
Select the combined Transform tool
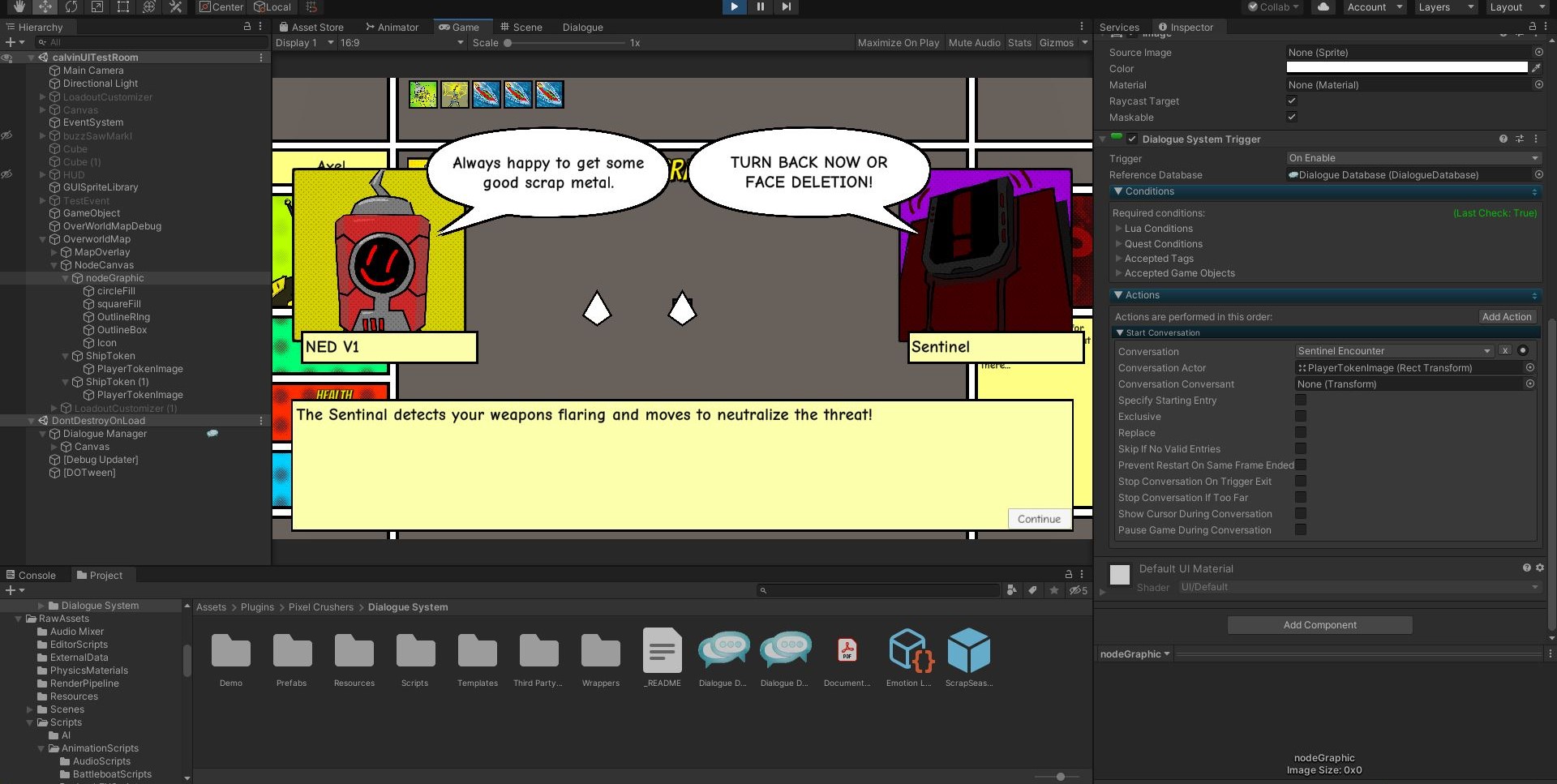(149, 7)
